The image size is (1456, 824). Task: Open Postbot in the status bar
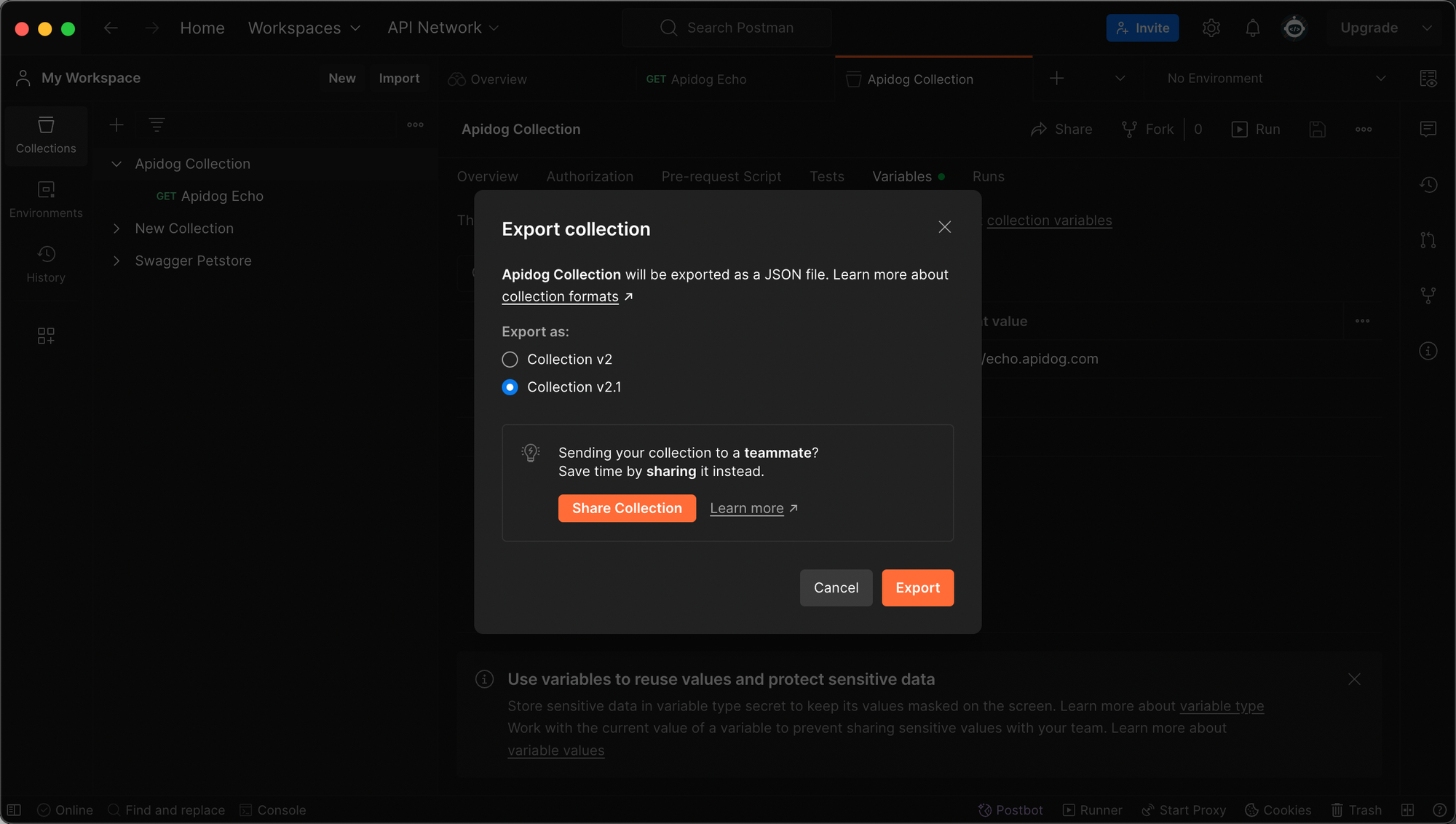pyautogui.click(x=1010, y=810)
